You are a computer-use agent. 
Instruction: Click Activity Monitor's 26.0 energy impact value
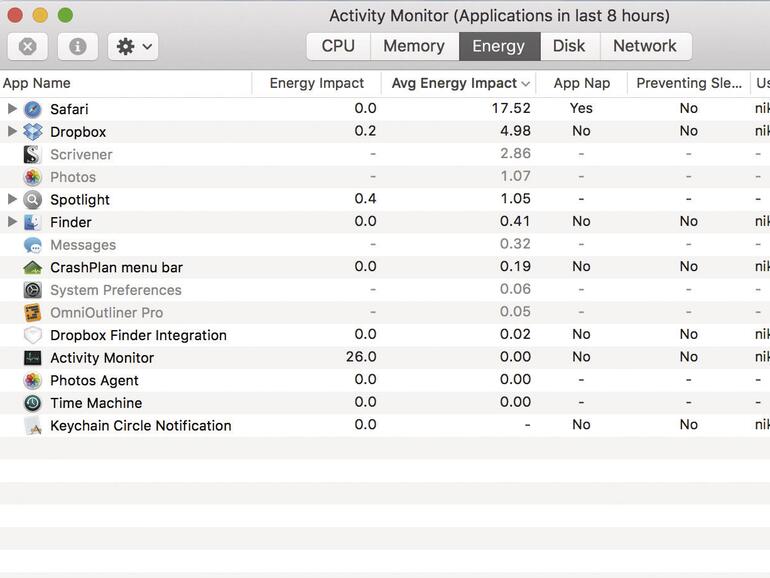(x=361, y=357)
